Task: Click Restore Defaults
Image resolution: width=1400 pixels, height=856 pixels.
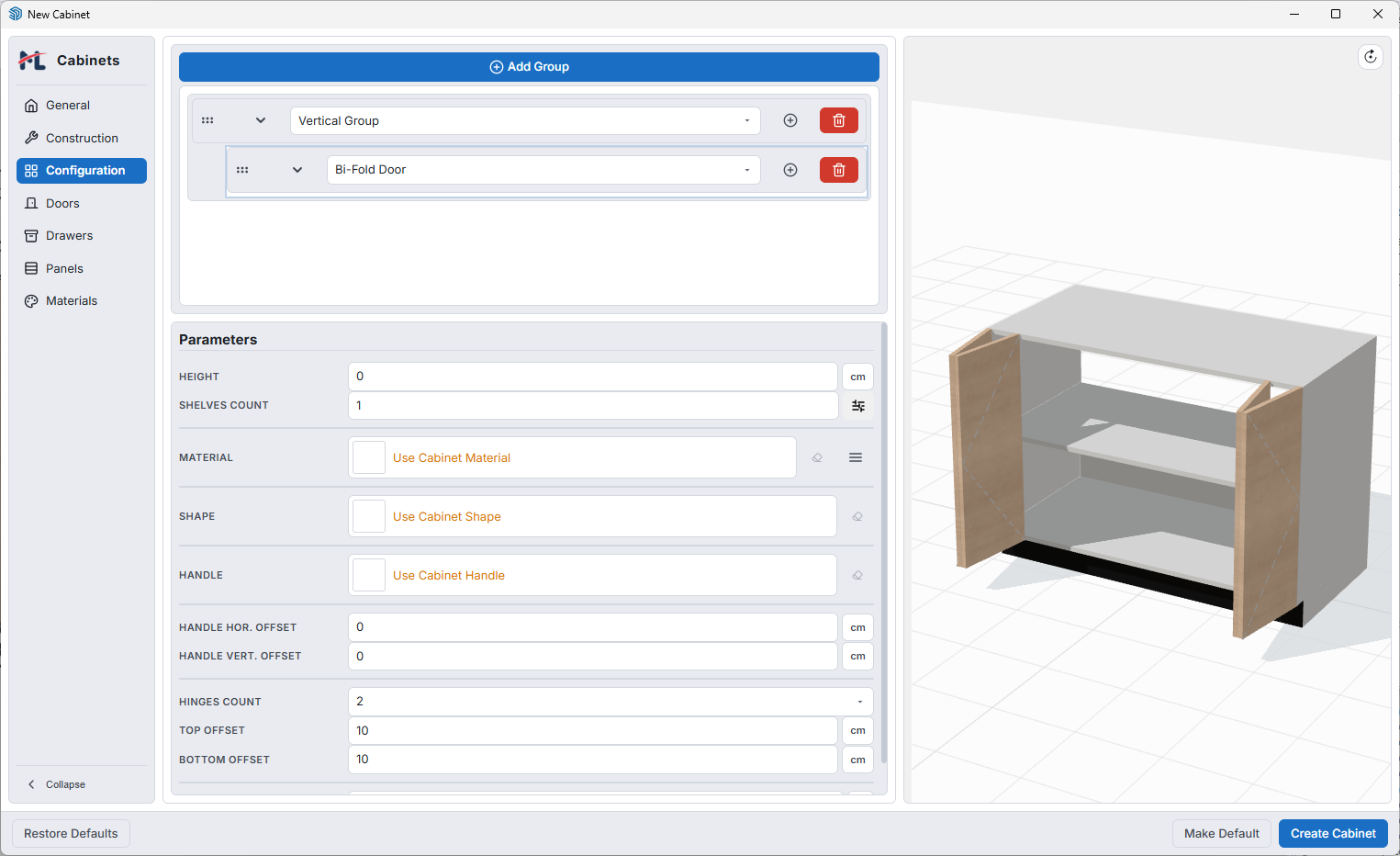Action: click(71, 834)
